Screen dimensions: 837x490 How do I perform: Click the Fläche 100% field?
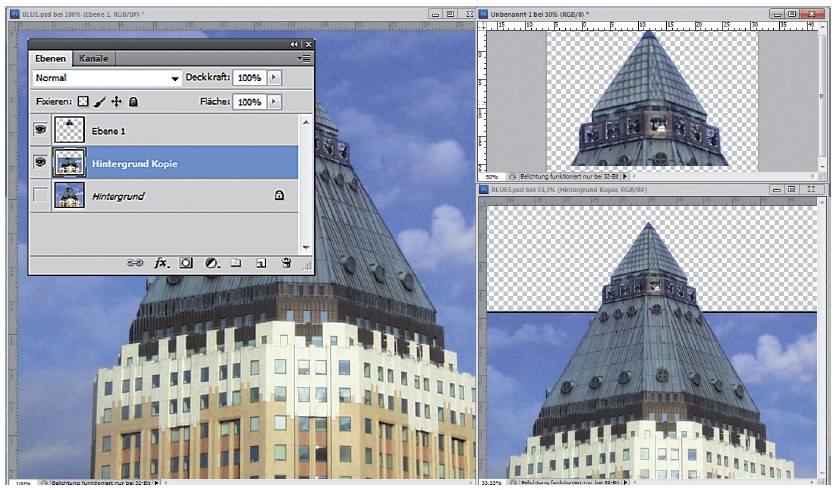pyautogui.click(x=249, y=102)
